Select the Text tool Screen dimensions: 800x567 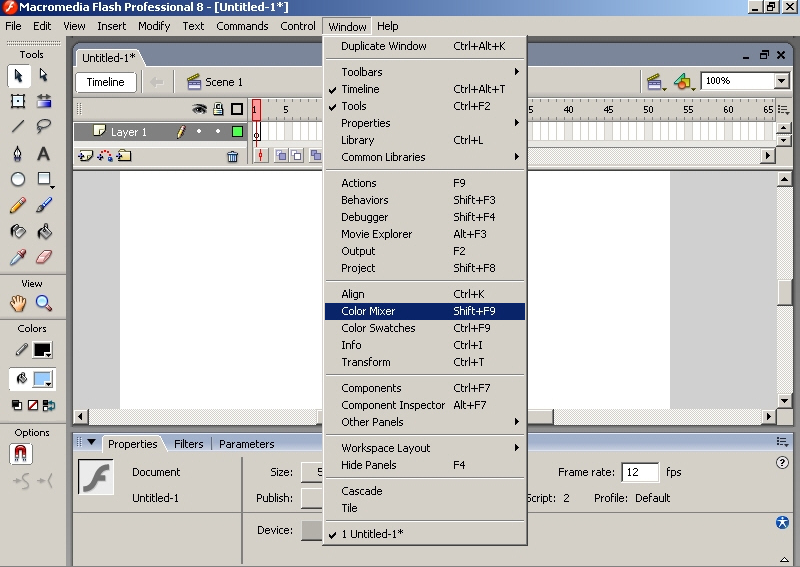(x=44, y=153)
